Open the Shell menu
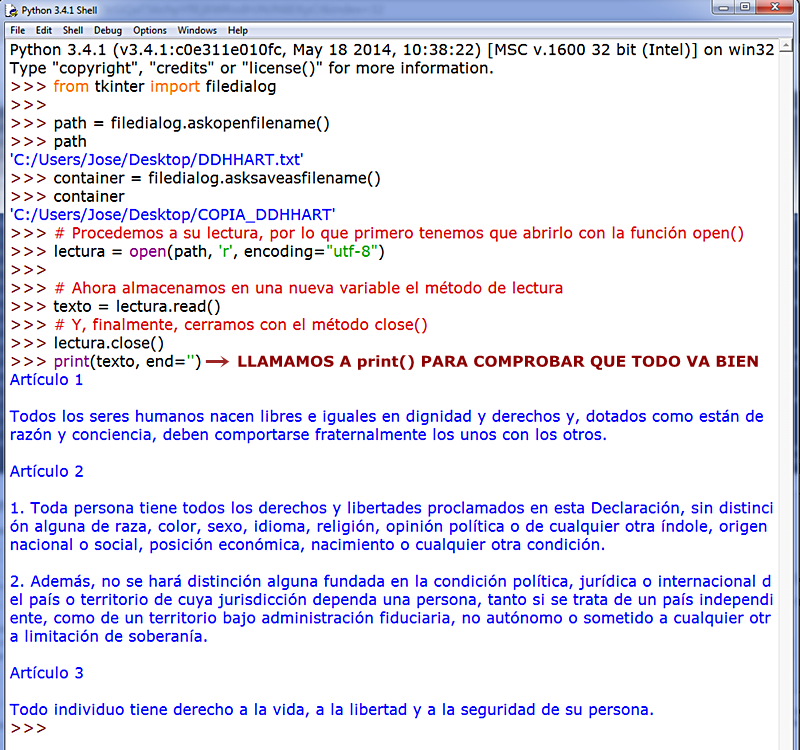The height and width of the screenshot is (750, 800). coord(72,30)
